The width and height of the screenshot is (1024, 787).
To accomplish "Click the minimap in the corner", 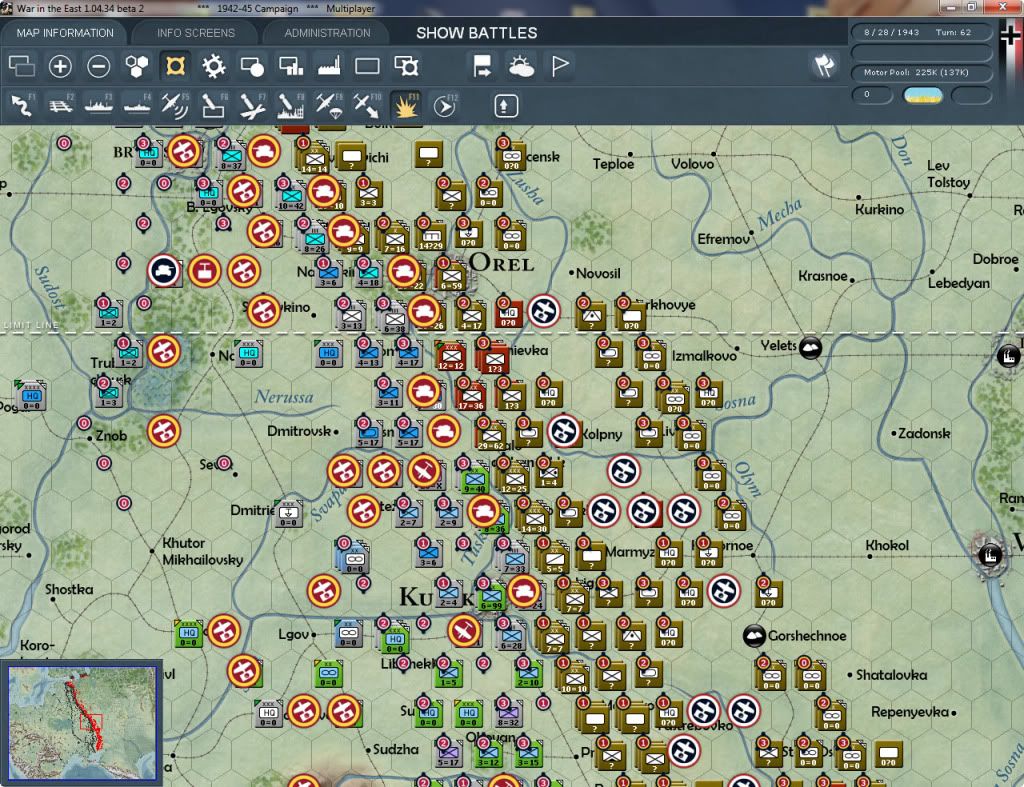I will pos(82,723).
